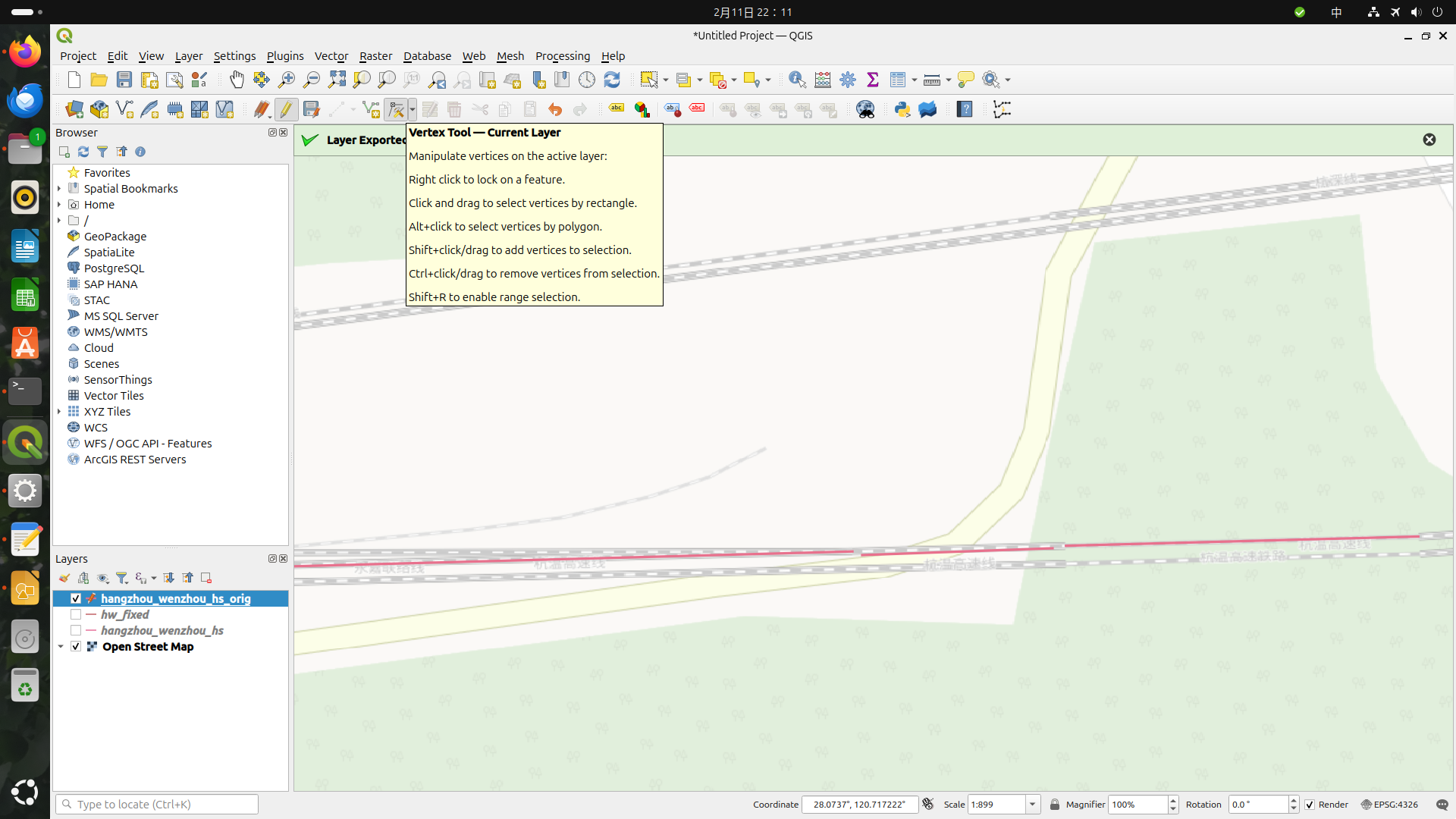Click the EPSG:4326 CRS button

[x=1389, y=805]
